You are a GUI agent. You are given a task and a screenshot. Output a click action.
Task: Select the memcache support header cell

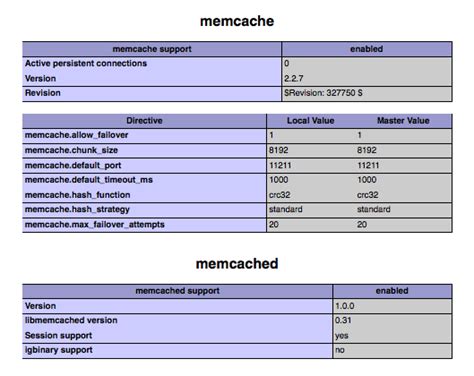[152, 49]
